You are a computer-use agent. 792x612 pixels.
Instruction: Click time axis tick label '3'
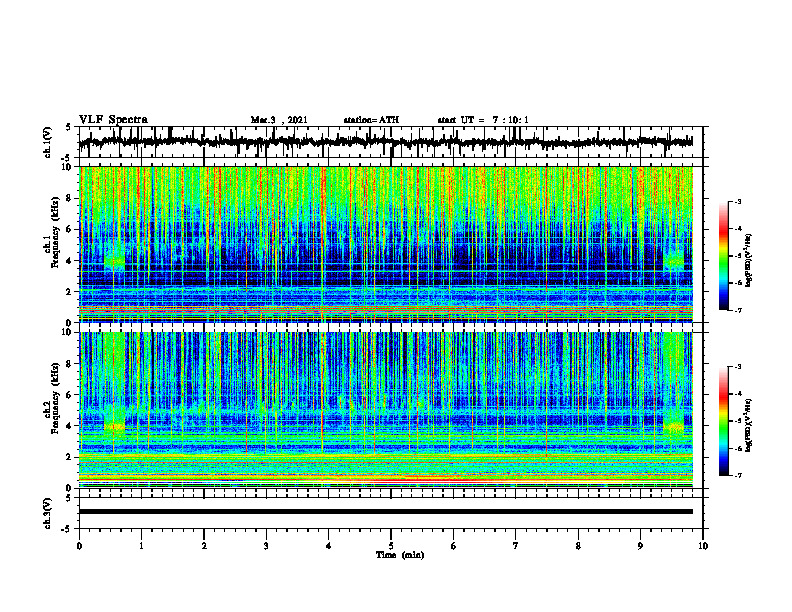point(266,546)
